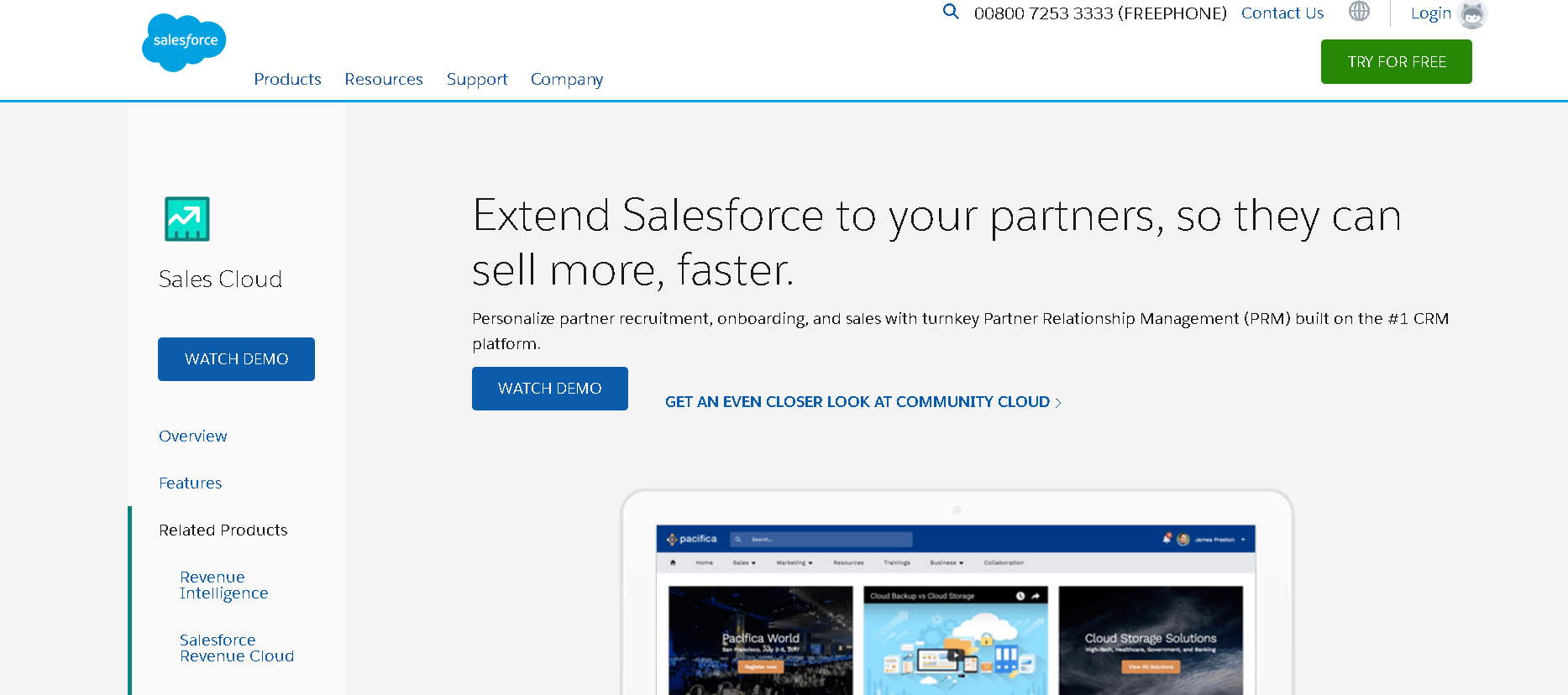Open the Salesforce Revenue Cloud link
The width and height of the screenshot is (1568, 695).
[237, 648]
